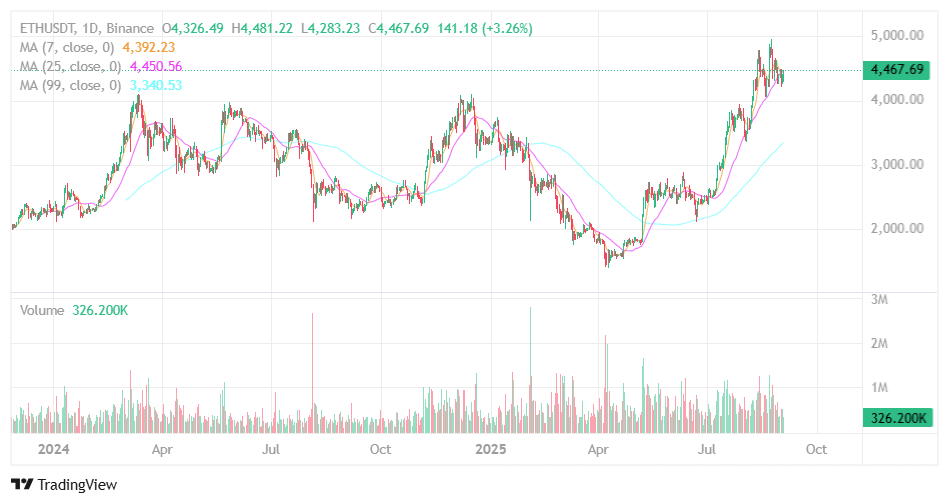Click the 2025 time axis label

coord(490,450)
